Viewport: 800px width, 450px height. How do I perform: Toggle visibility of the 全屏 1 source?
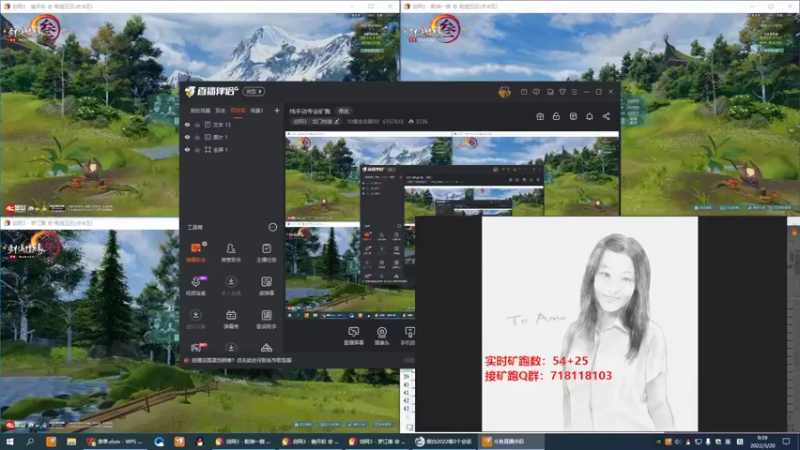tap(187, 149)
